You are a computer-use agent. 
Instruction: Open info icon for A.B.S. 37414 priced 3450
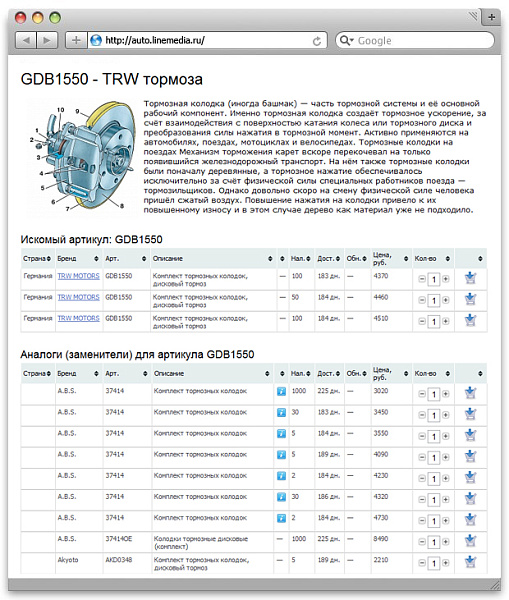281,412
